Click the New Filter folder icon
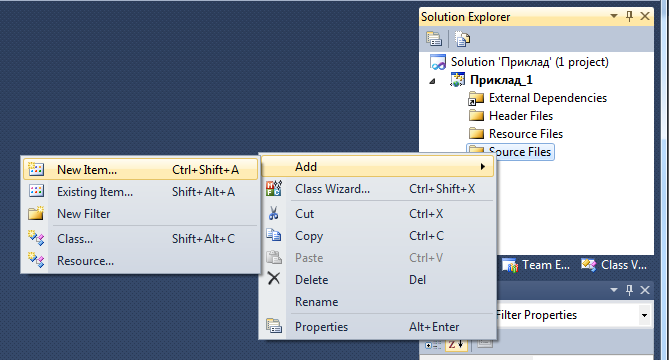 point(36,213)
